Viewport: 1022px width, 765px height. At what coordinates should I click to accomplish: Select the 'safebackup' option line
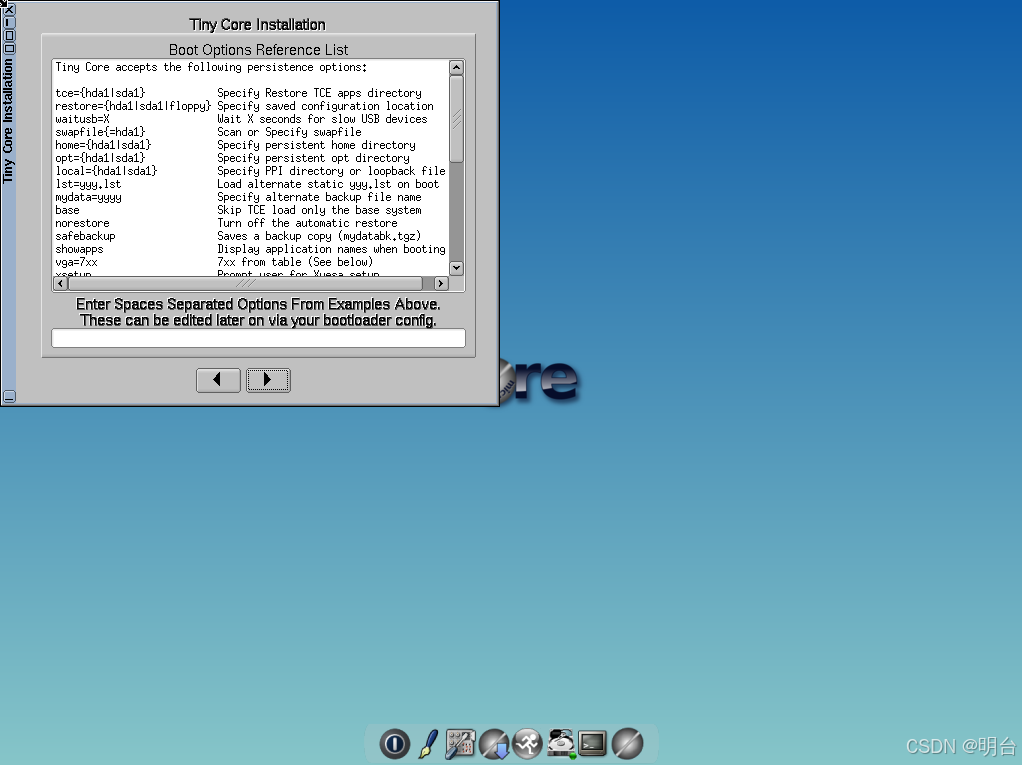[x=85, y=237]
